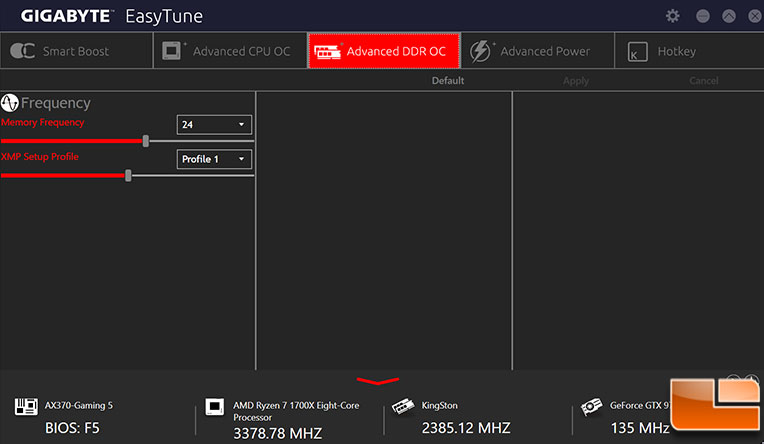The width and height of the screenshot is (764, 444).
Task: Click the Hotkey K key icon
Action: tap(637, 52)
